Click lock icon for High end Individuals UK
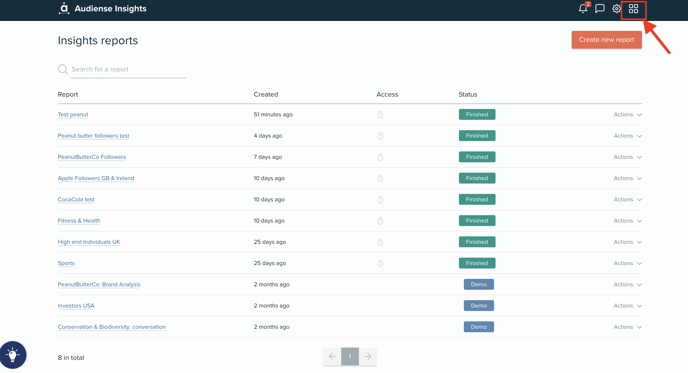 (380, 242)
